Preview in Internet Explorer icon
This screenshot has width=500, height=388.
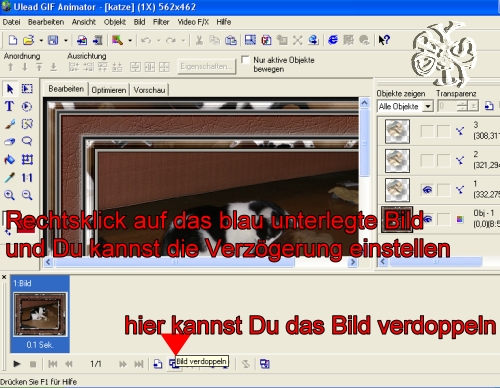point(333,40)
